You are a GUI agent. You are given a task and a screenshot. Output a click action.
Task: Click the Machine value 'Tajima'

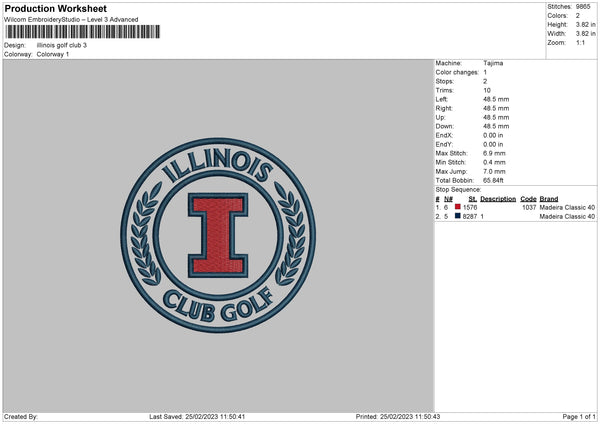pyautogui.click(x=493, y=63)
